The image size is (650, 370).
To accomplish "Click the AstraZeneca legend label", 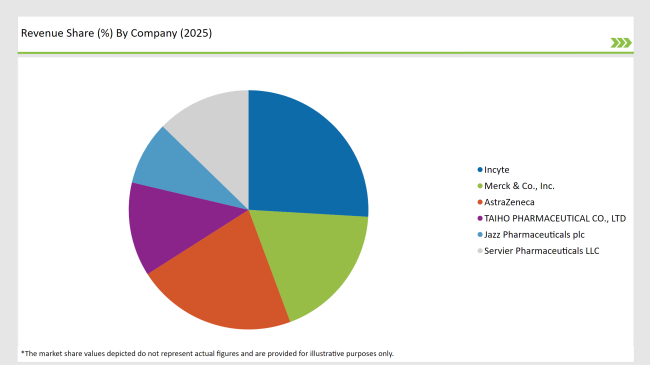I will pos(509,202).
